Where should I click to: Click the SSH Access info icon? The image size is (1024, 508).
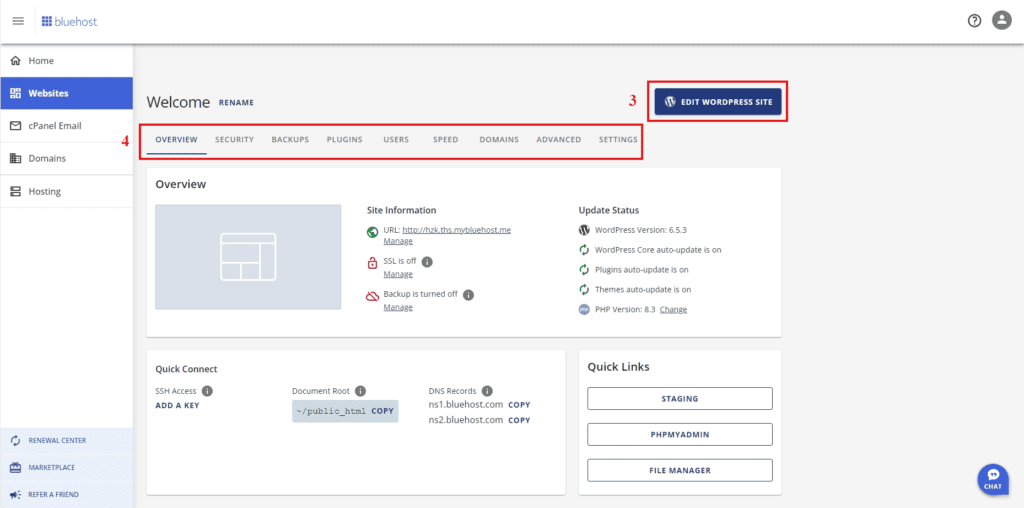[207, 391]
